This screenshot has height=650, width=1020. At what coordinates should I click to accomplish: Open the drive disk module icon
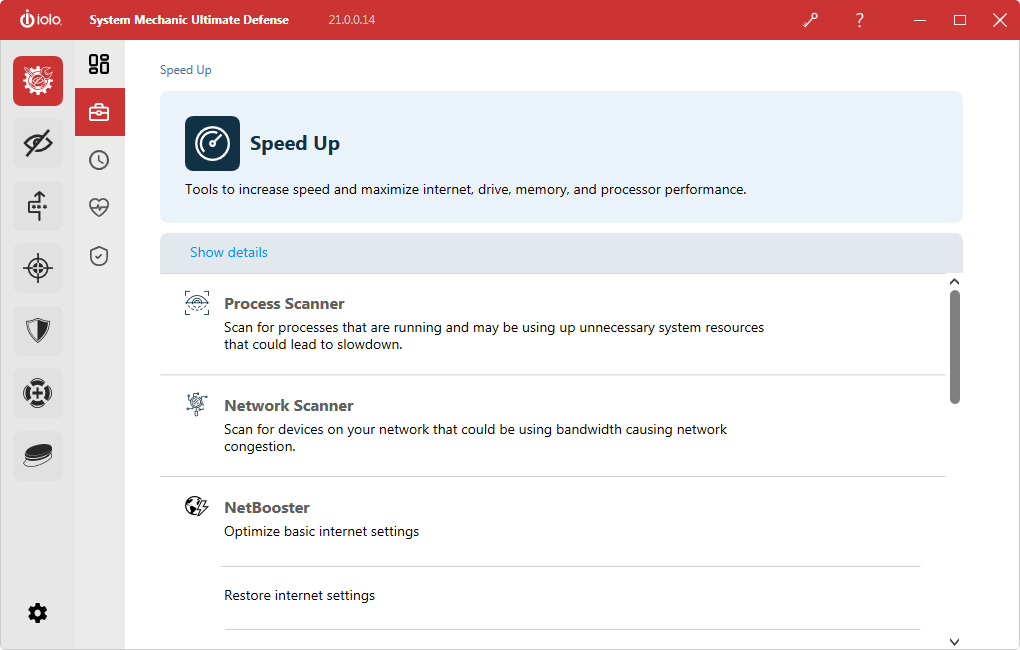click(x=38, y=456)
